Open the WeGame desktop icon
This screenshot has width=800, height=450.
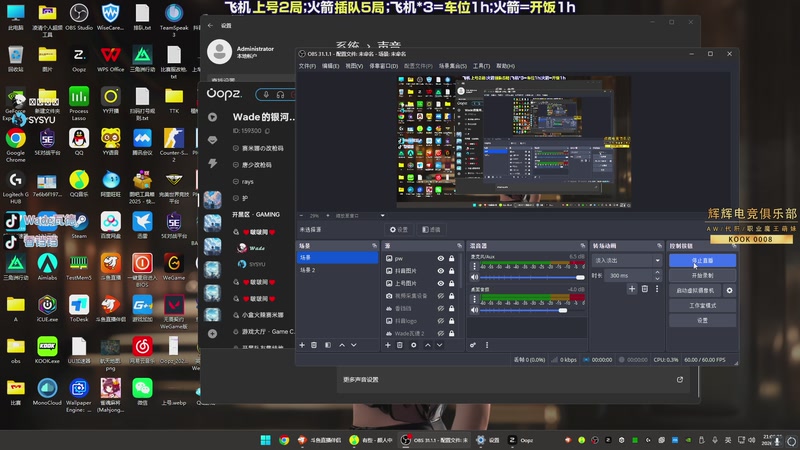click(173, 267)
